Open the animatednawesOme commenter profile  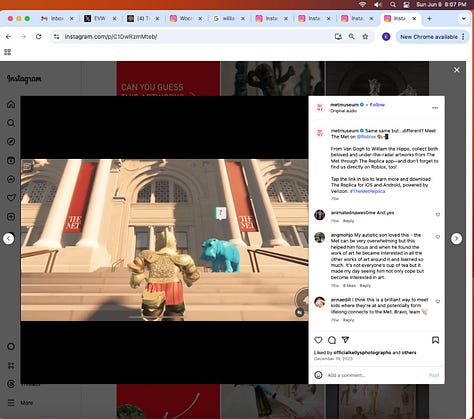pos(353,213)
